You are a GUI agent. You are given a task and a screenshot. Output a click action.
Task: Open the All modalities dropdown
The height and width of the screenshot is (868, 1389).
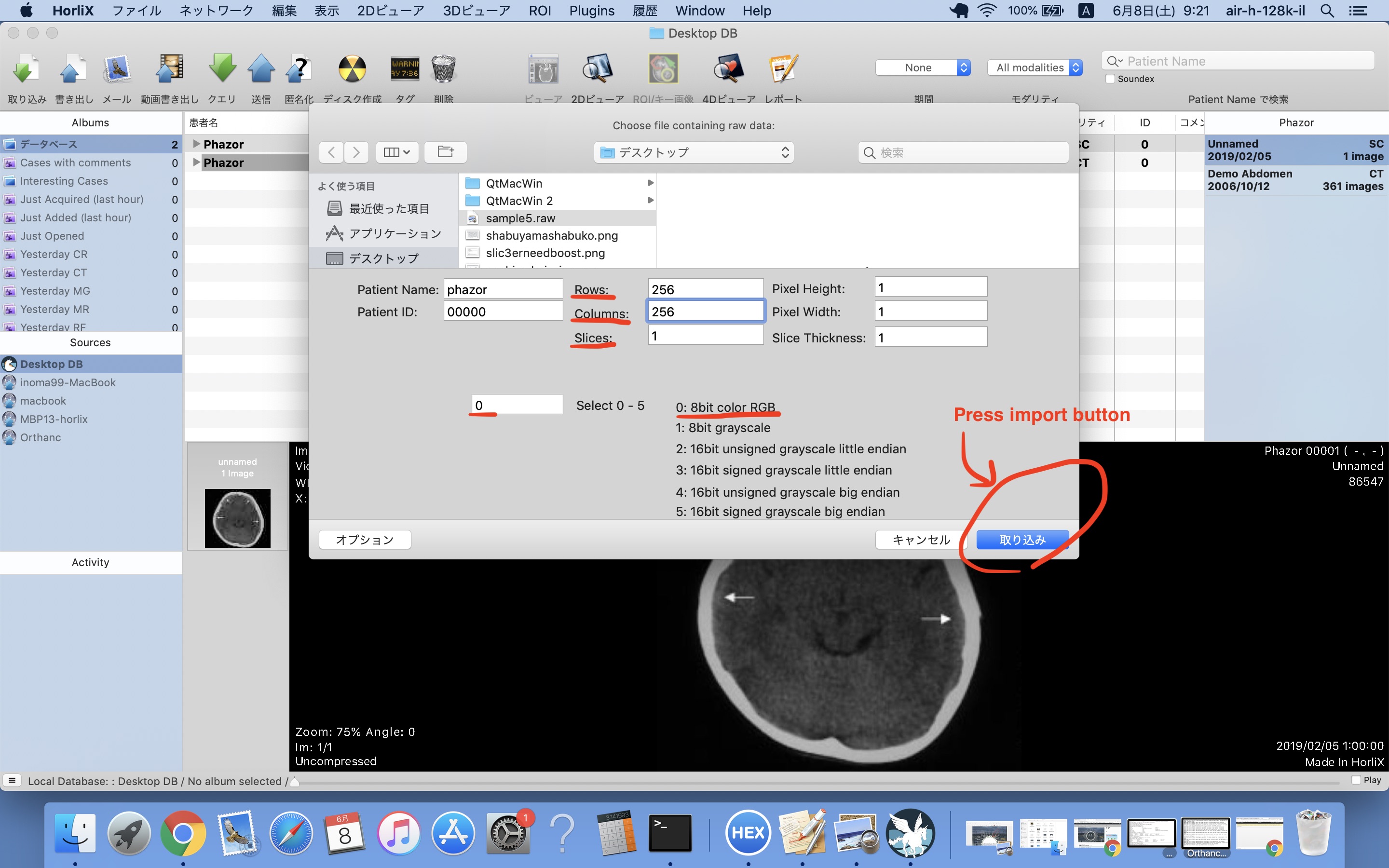click(1035, 67)
